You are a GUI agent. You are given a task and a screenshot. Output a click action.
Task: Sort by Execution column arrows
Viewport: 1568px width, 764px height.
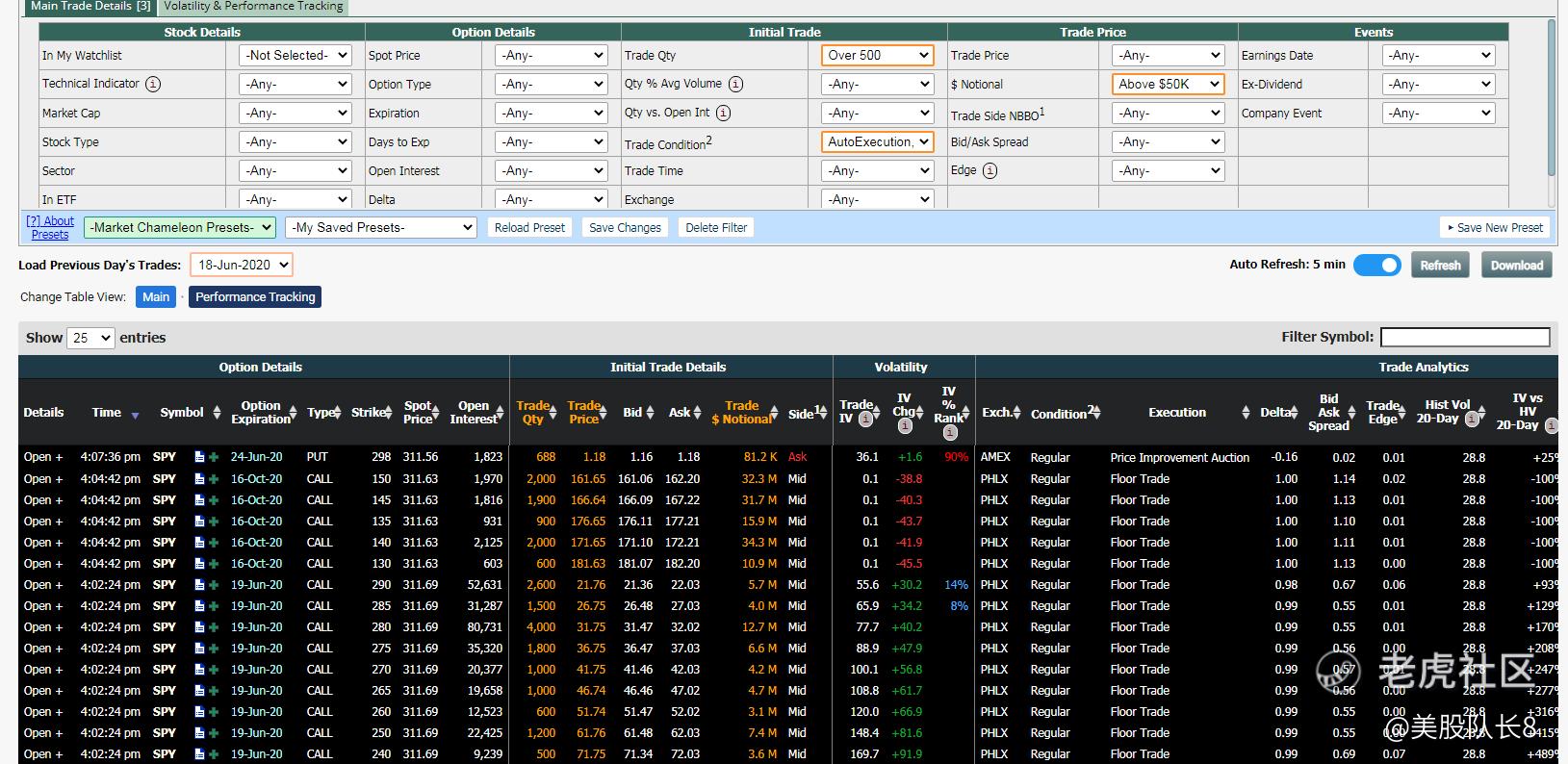pos(1246,413)
